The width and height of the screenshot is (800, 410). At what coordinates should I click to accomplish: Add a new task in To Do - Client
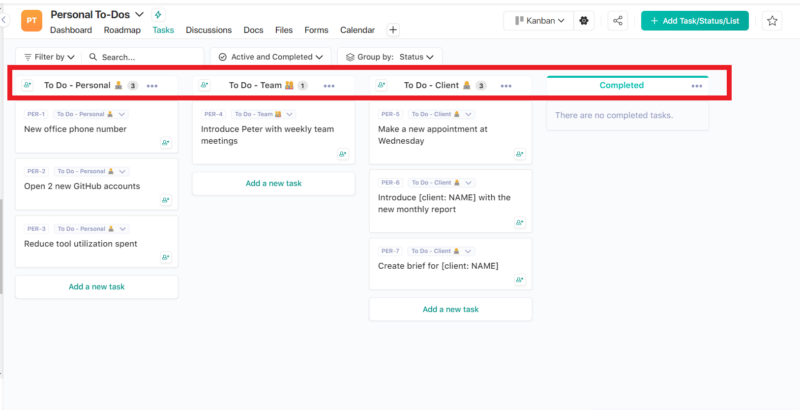451,309
